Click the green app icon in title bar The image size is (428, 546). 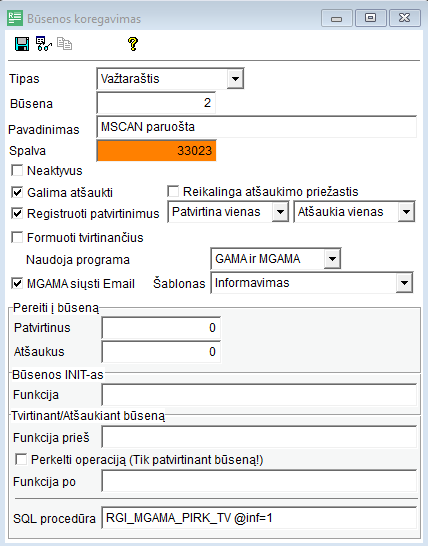click(x=15, y=18)
